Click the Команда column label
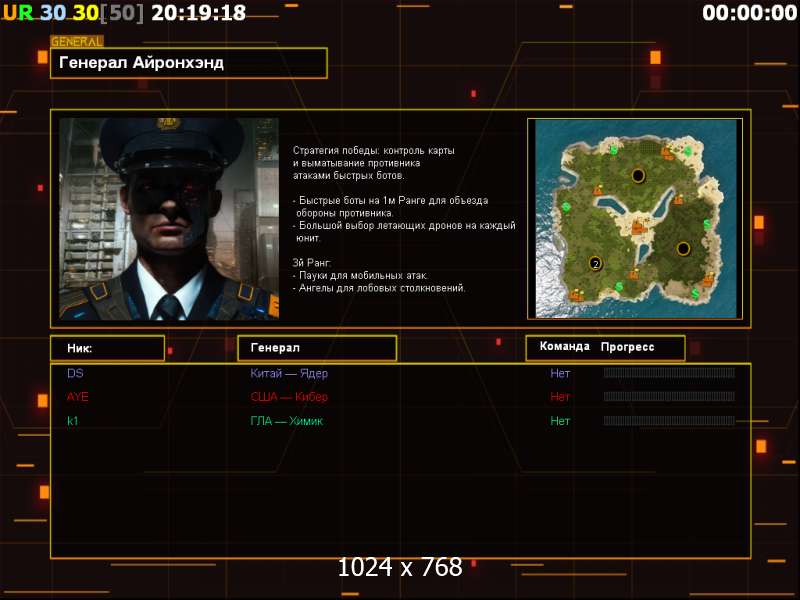 [564, 346]
